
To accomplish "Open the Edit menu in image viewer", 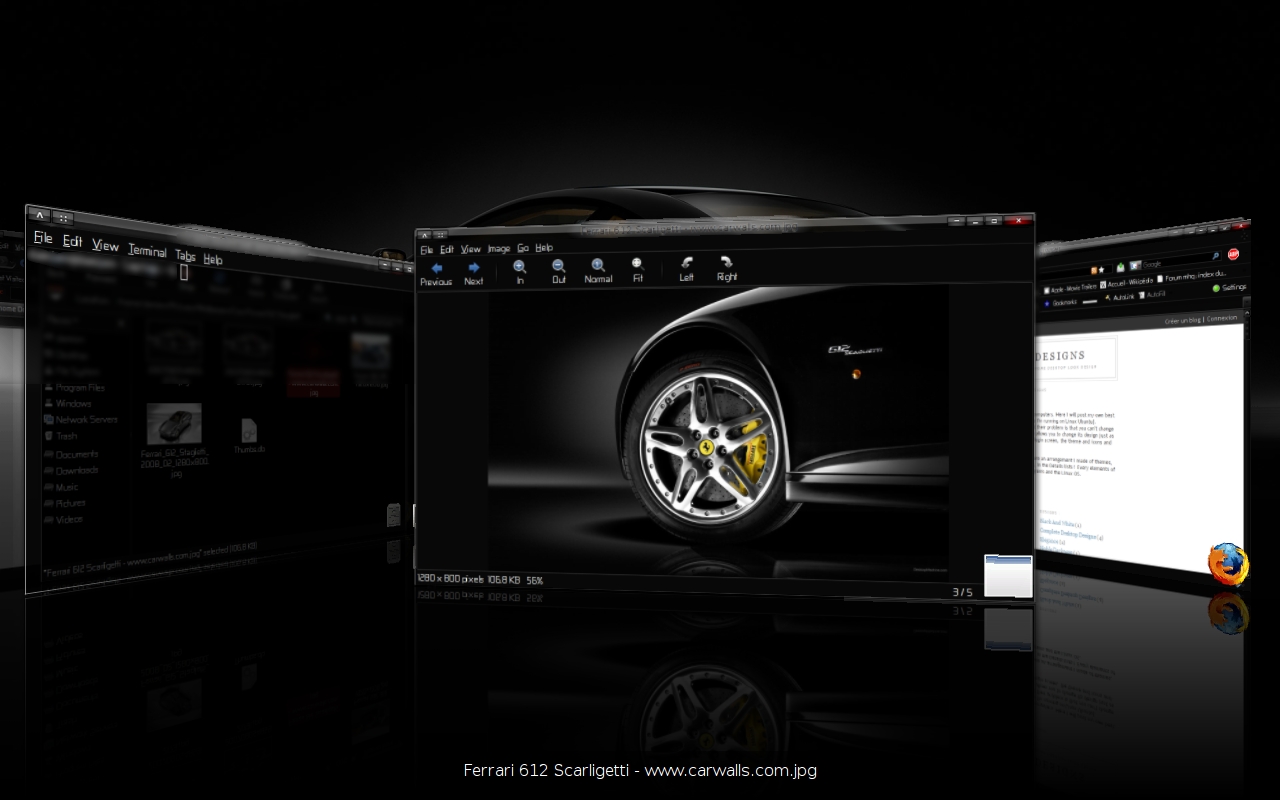I will (x=447, y=250).
